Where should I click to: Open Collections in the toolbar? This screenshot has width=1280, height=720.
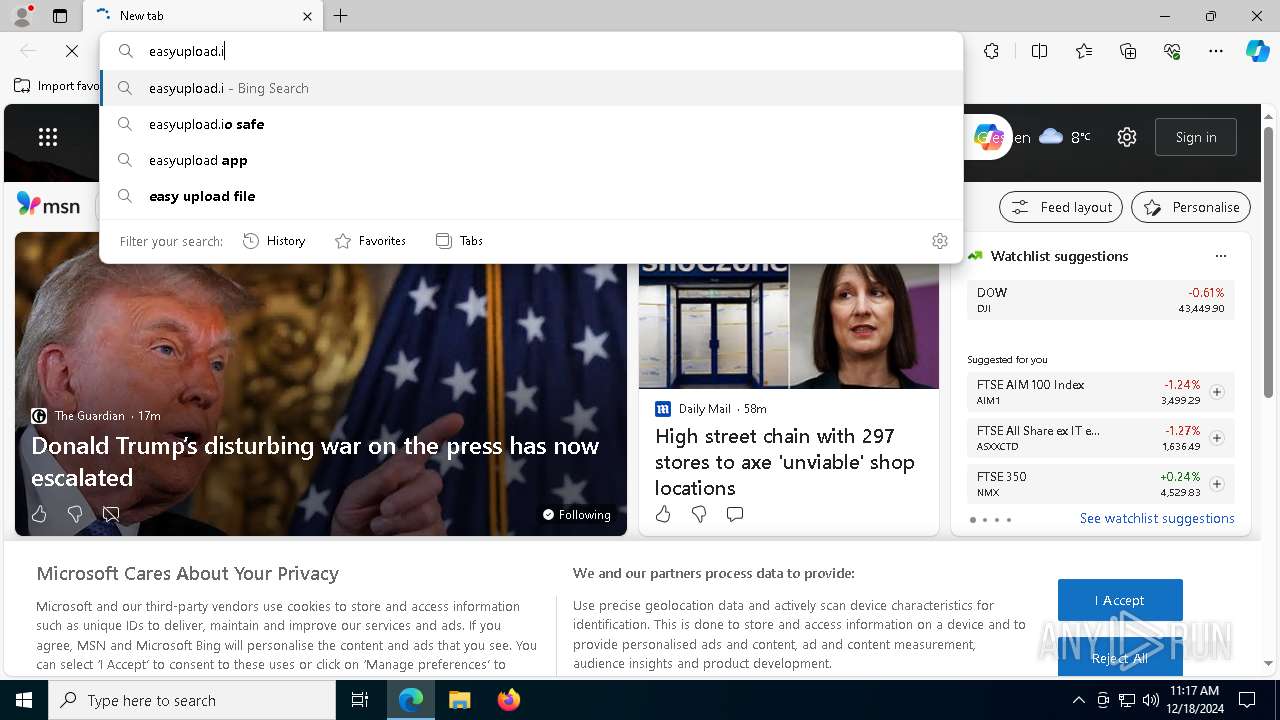pyautogui.click(x=1128, y=51)
